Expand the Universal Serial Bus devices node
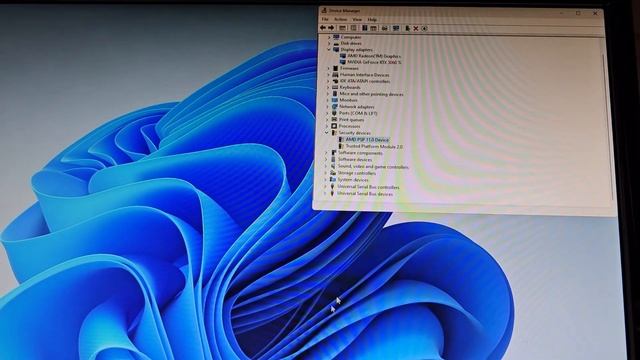The width and height of the screenshot is (640, 360). (325, 193)
